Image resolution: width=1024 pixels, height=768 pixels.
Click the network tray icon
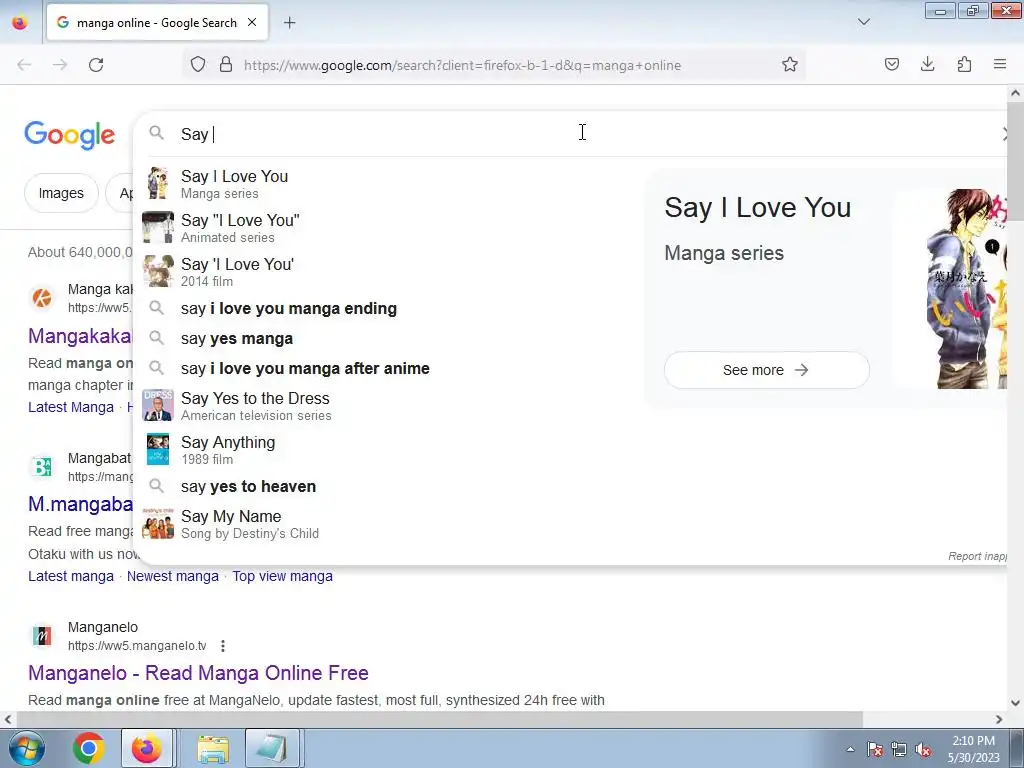(899, 749)
